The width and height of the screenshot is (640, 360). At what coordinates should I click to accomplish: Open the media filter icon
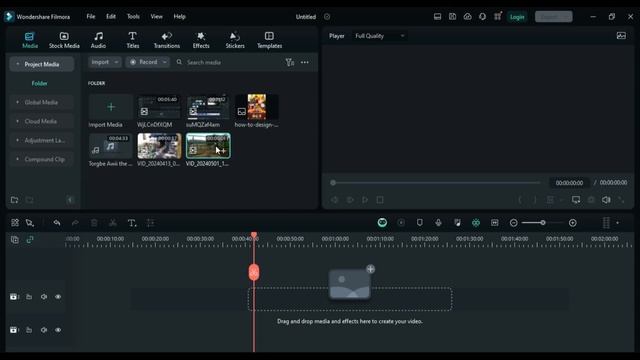(289, 62)
